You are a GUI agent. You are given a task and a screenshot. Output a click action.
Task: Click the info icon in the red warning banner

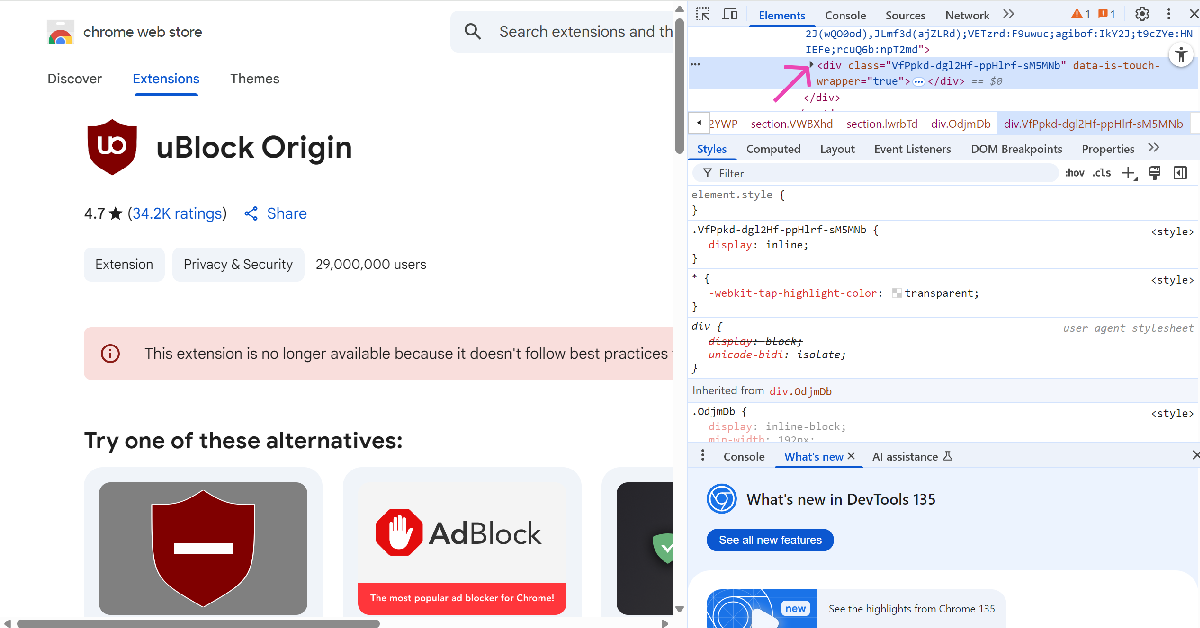tap(111, 353)
